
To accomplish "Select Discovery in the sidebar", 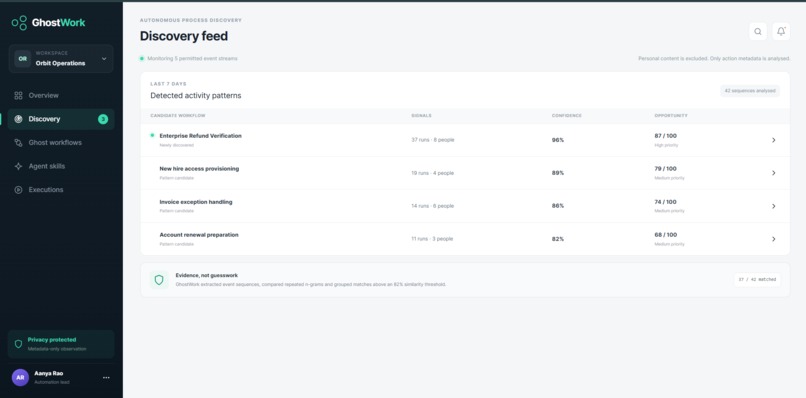I will pos(61,119).
